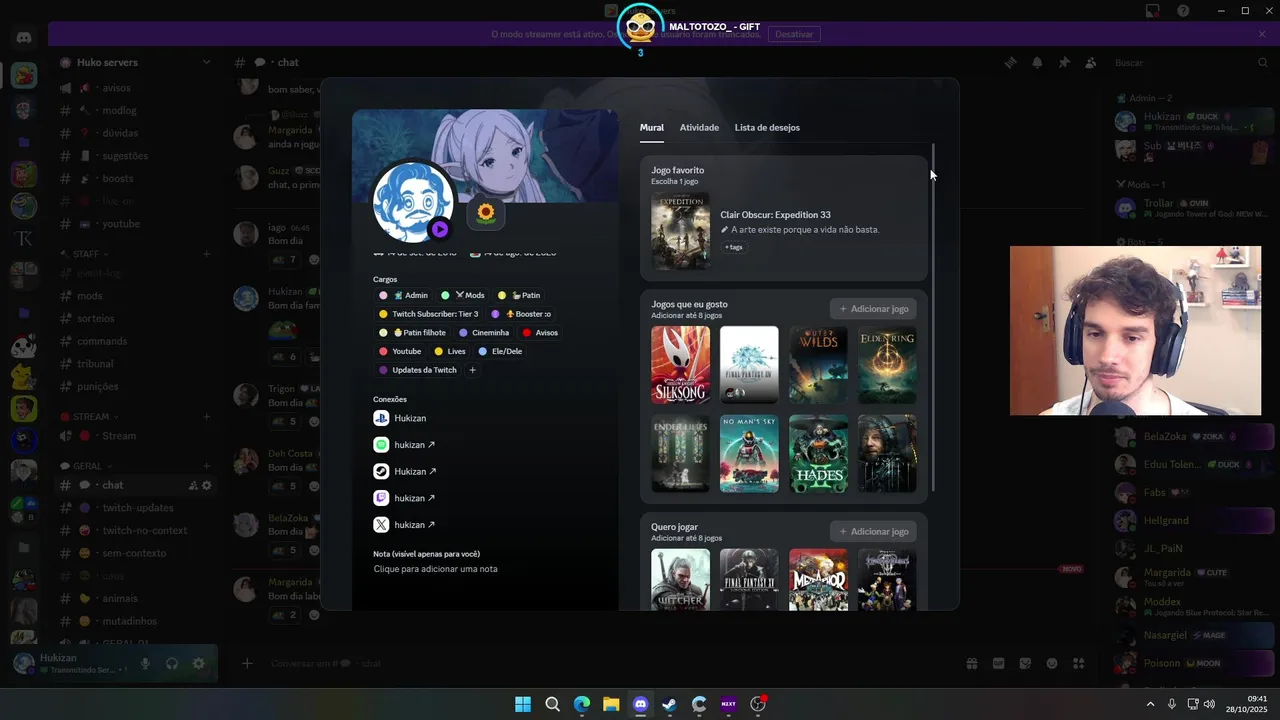
Task: Click the invite icon on chat channel
Action: click(x=193, y=486)
